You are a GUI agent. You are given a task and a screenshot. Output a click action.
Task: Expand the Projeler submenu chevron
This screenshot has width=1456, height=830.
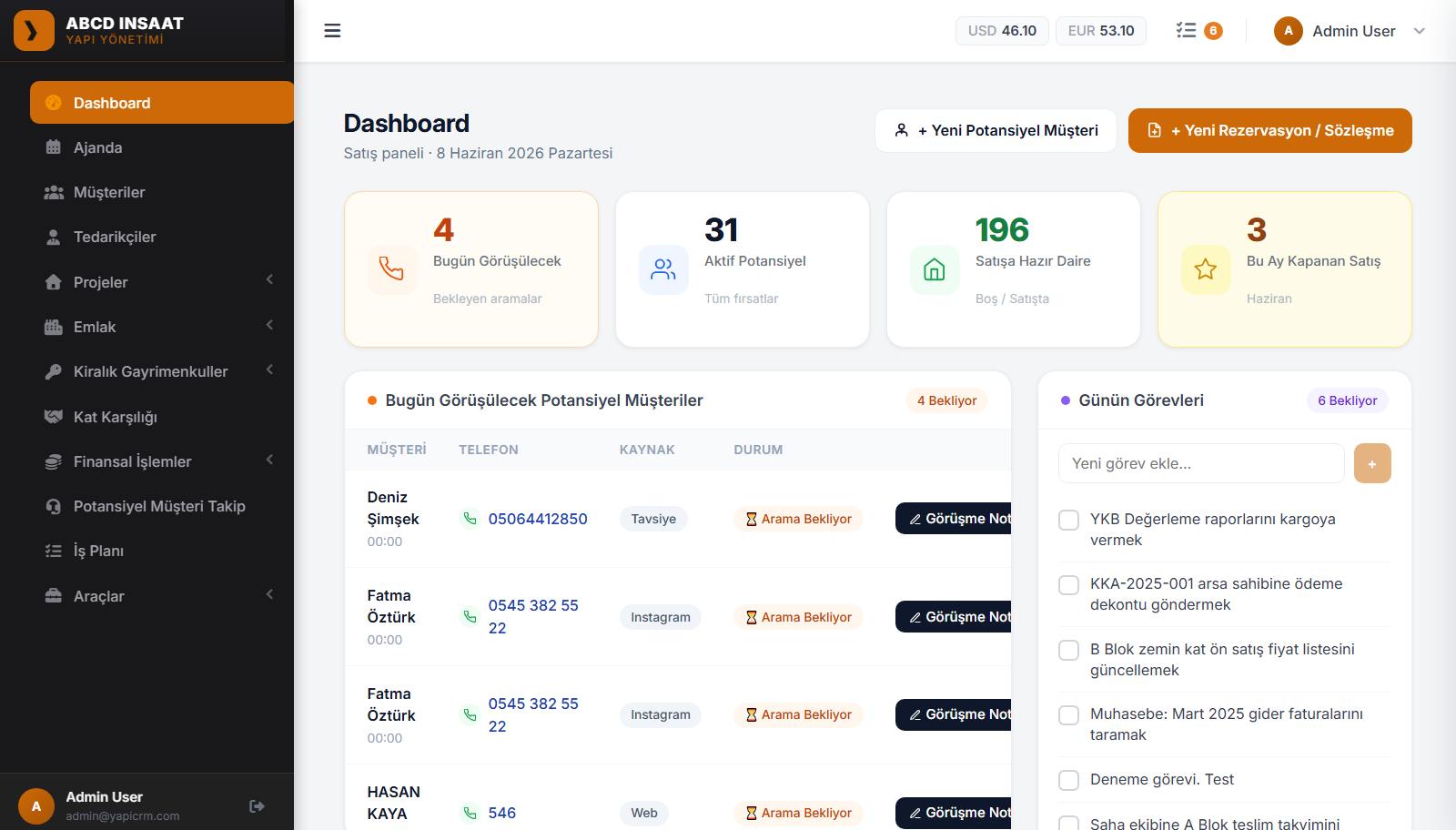[269, 280]
